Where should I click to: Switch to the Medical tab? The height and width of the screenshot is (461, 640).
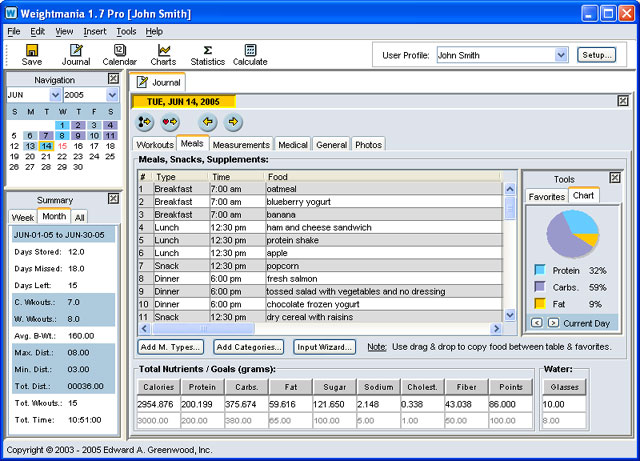tap(293, 145)
